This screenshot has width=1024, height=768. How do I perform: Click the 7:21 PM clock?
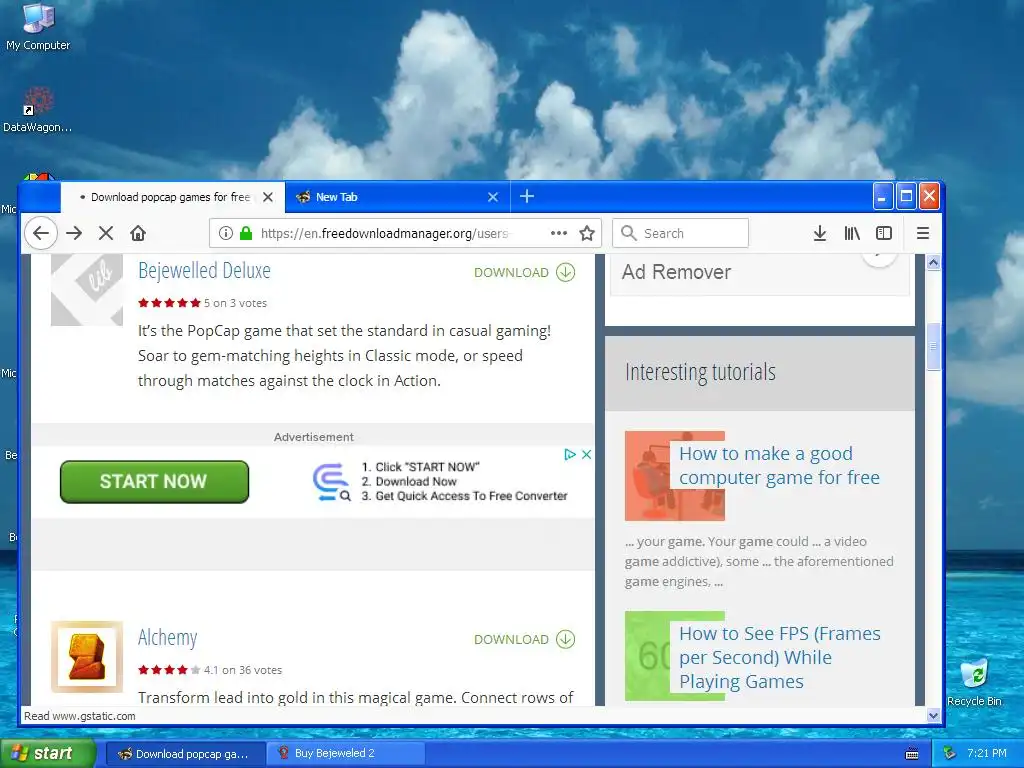pyautogui.click(x=987, y=754)
